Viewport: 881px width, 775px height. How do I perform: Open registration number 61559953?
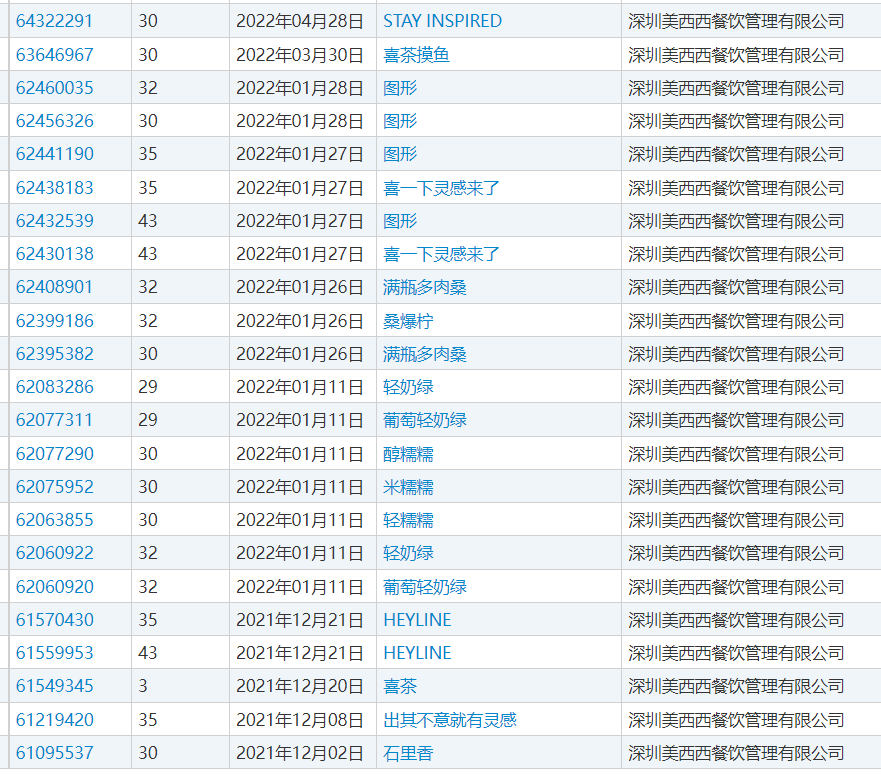coord(55,653)
